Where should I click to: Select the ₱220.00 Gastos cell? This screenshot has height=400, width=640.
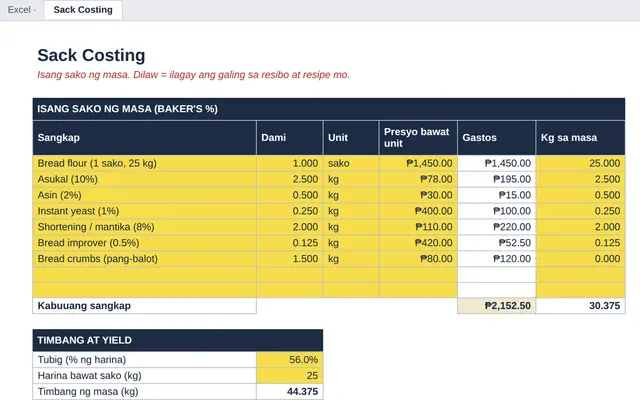point(496,227)
